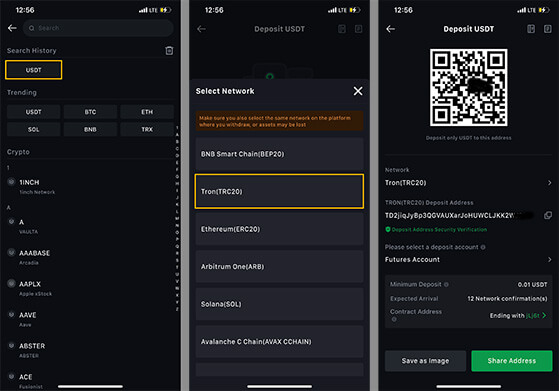This screenshot has height=391, width=559.
Task: Choose SOL under Trending
Action: [34, 129]
